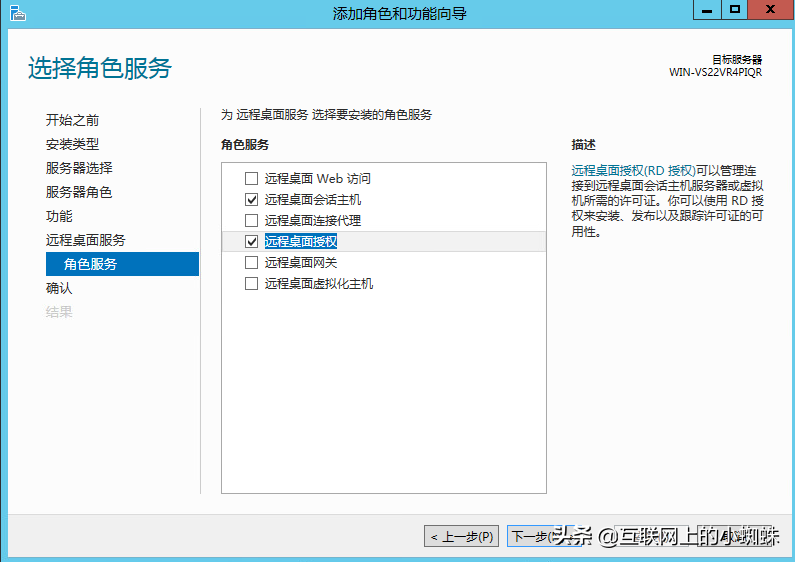Switch to 功能 step

(59, 216)
